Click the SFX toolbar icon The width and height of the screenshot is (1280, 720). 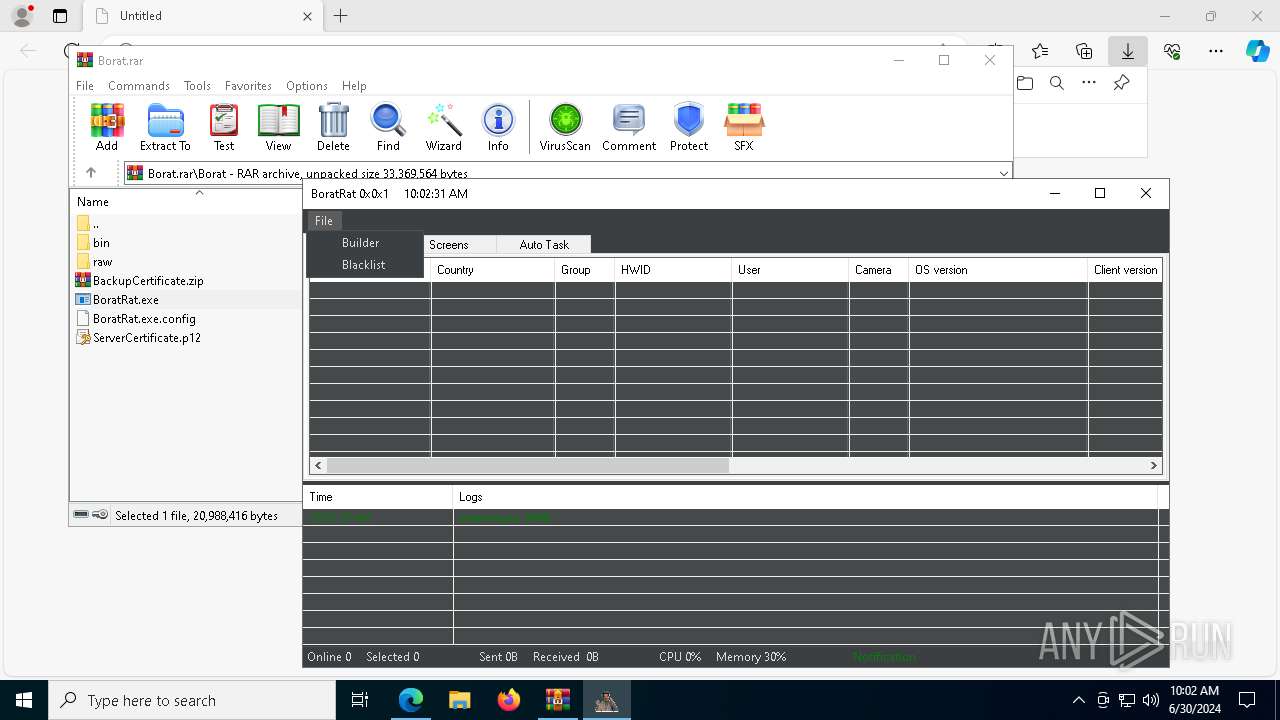(x=744, y=127)
